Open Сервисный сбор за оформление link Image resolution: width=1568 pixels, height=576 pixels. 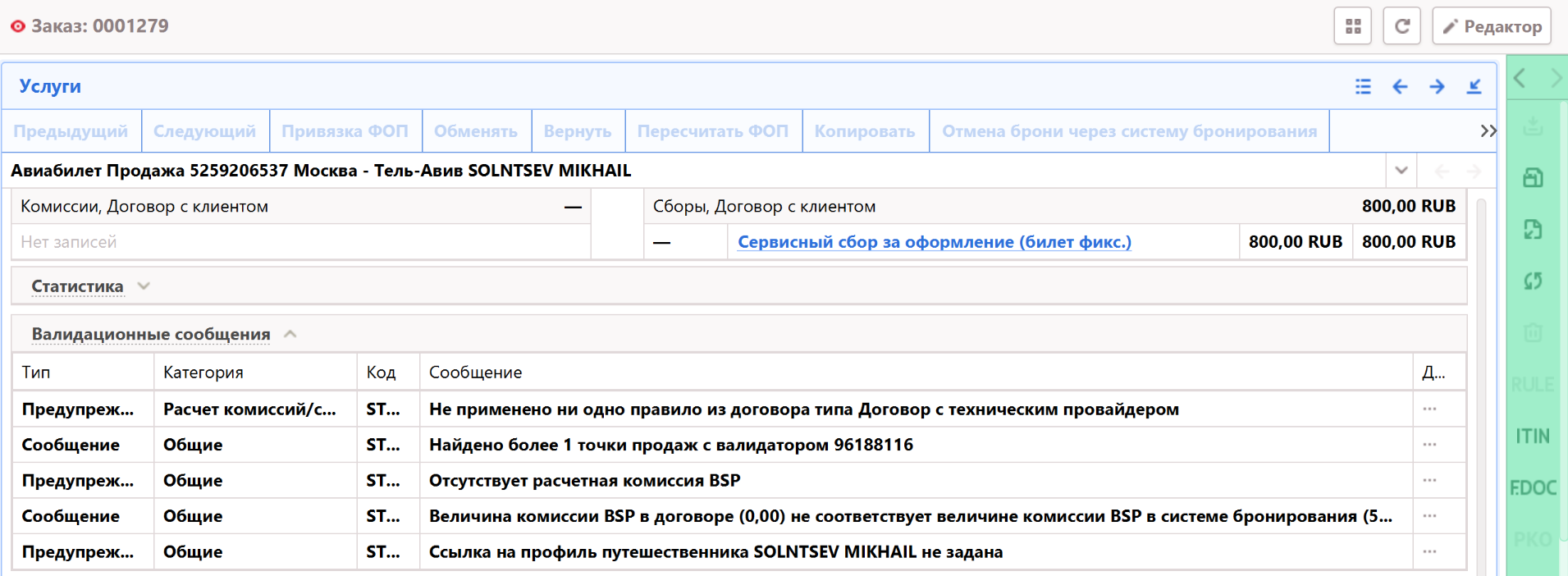click(x=934, y=242)
